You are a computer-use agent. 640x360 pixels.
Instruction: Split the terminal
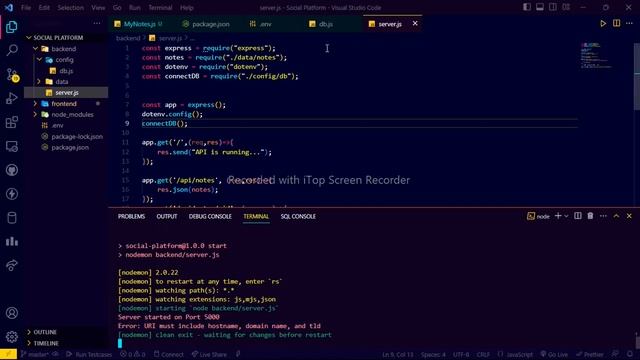pyautogui.click(x=578, y=216)
